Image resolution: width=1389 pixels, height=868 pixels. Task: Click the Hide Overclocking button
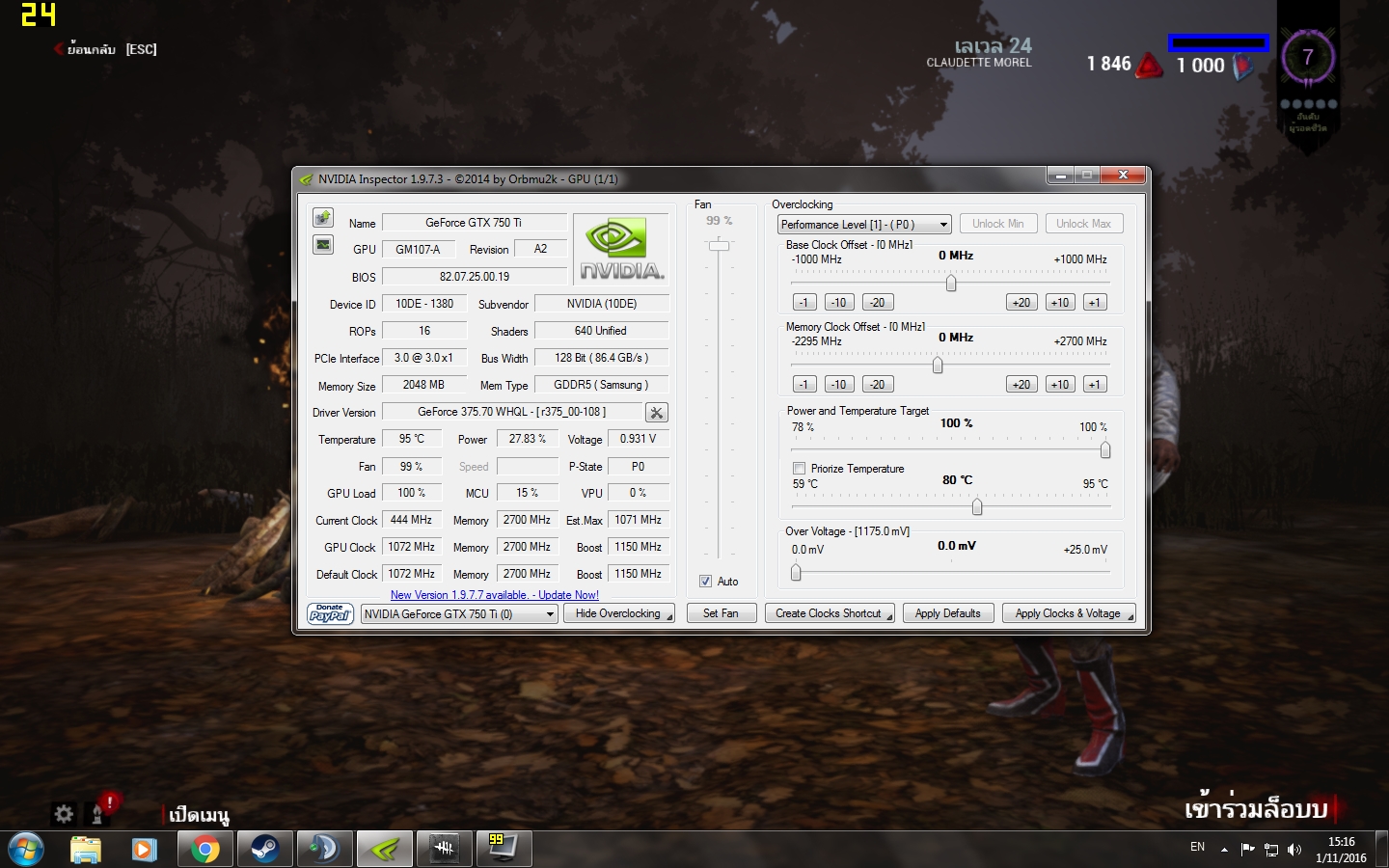621,613
